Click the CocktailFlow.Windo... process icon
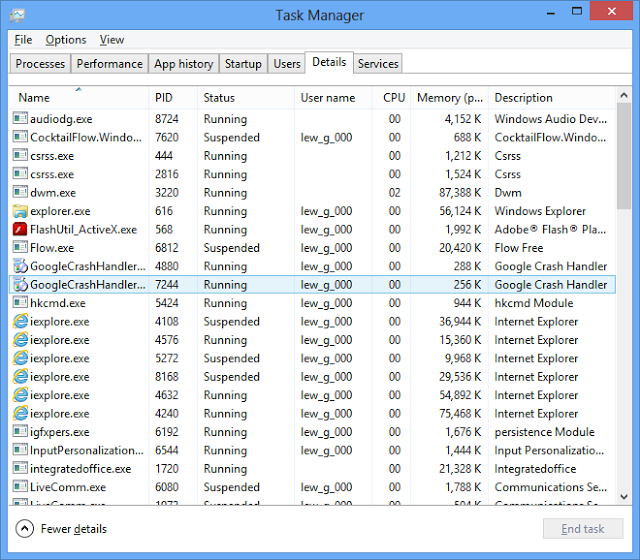This screenshot has width=640, height=560. [20, 137]
